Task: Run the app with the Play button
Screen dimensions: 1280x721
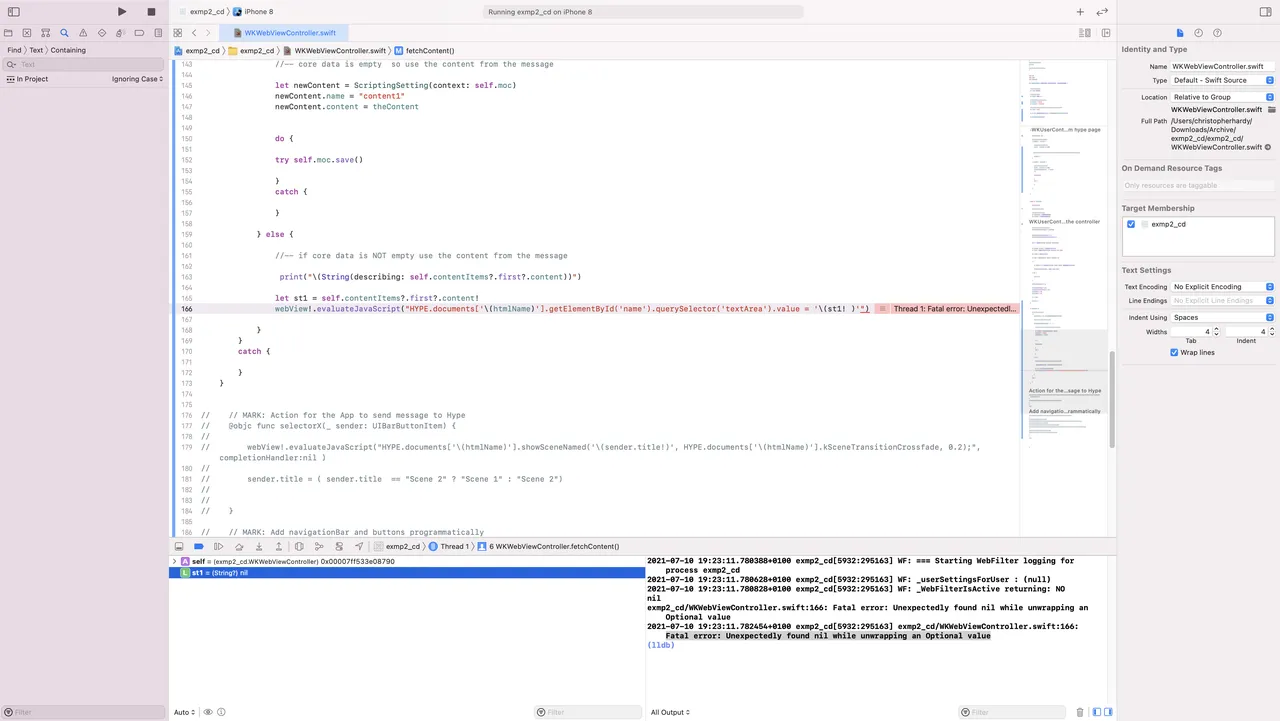Action: pyautogui.click(x=122, y=12)
